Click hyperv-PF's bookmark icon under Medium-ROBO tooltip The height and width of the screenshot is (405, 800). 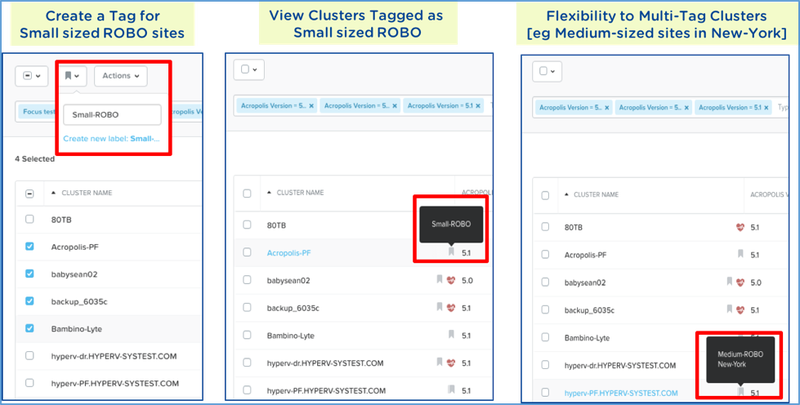tap(740, 392)
